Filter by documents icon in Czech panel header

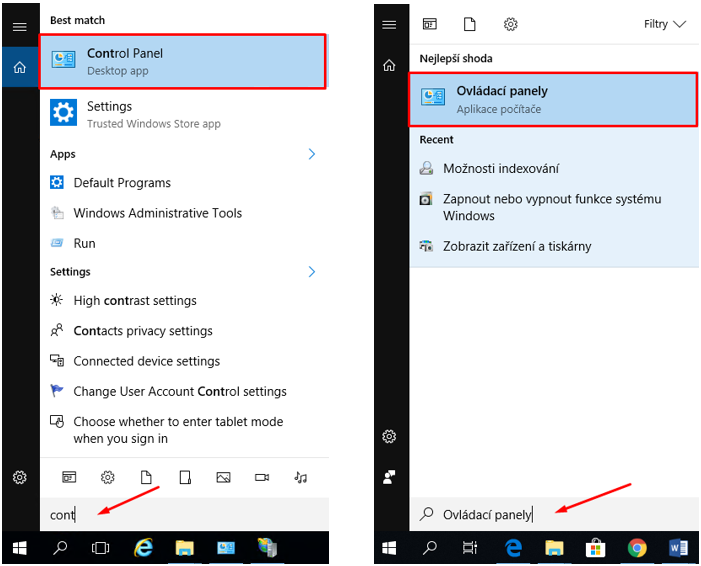point(469,24)
